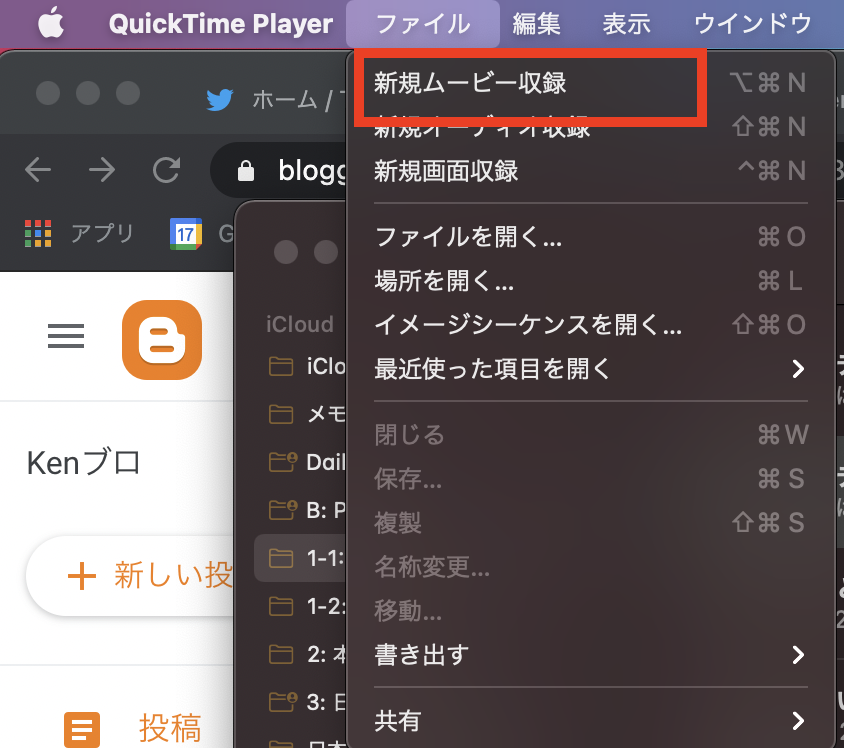The image size is (844, 748).
Task: Click the Twitter bird tab icon
Action: tap(220, 100)
